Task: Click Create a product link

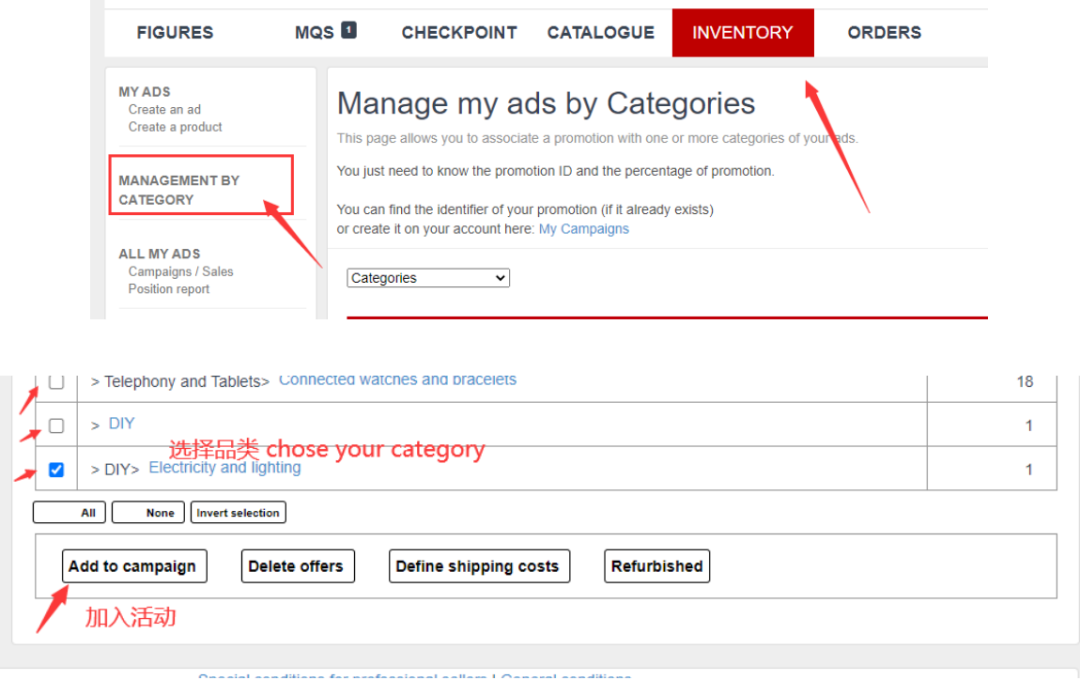Action: (x=175, y=127)
